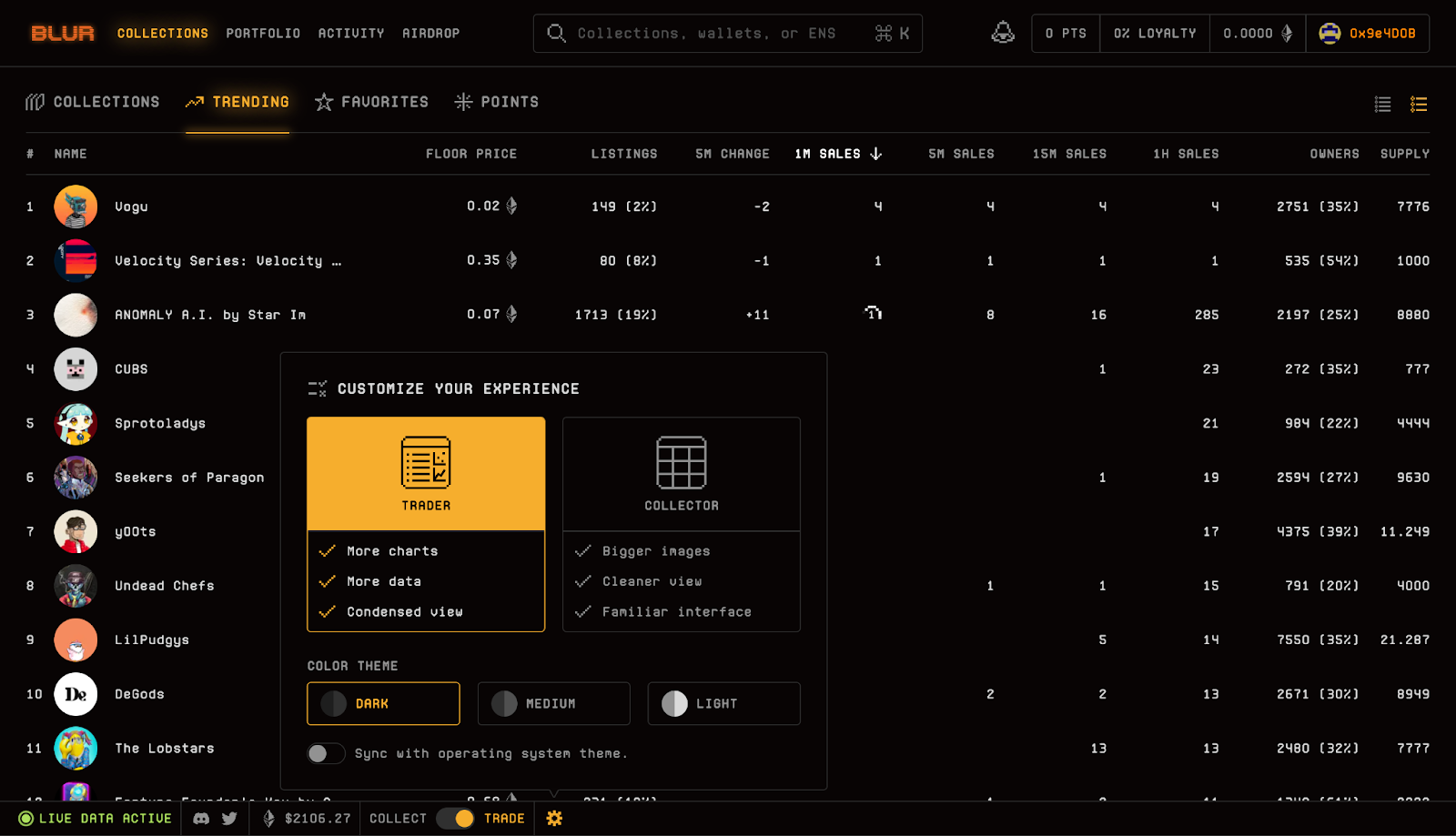The height and width of the screenshot is (836, 1456).
Task: Open Airdrop in top navigation
Action: coord(430,34)
